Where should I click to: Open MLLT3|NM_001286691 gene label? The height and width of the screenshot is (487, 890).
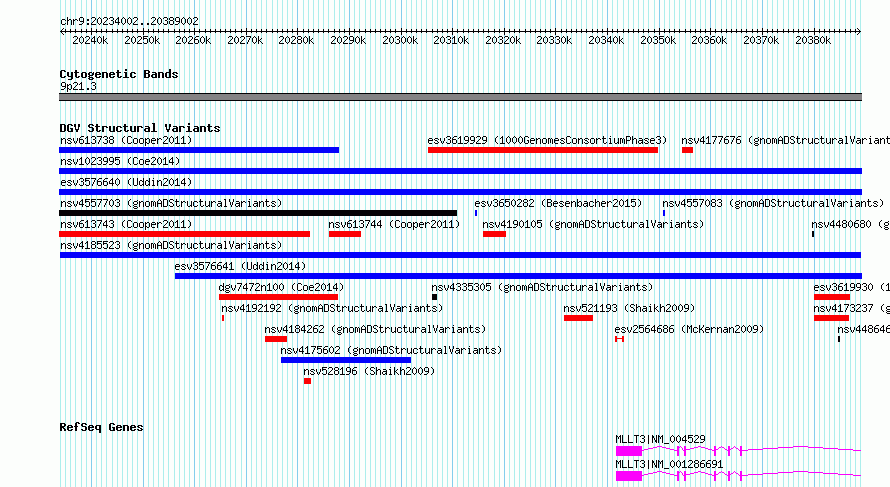(670, 464)
